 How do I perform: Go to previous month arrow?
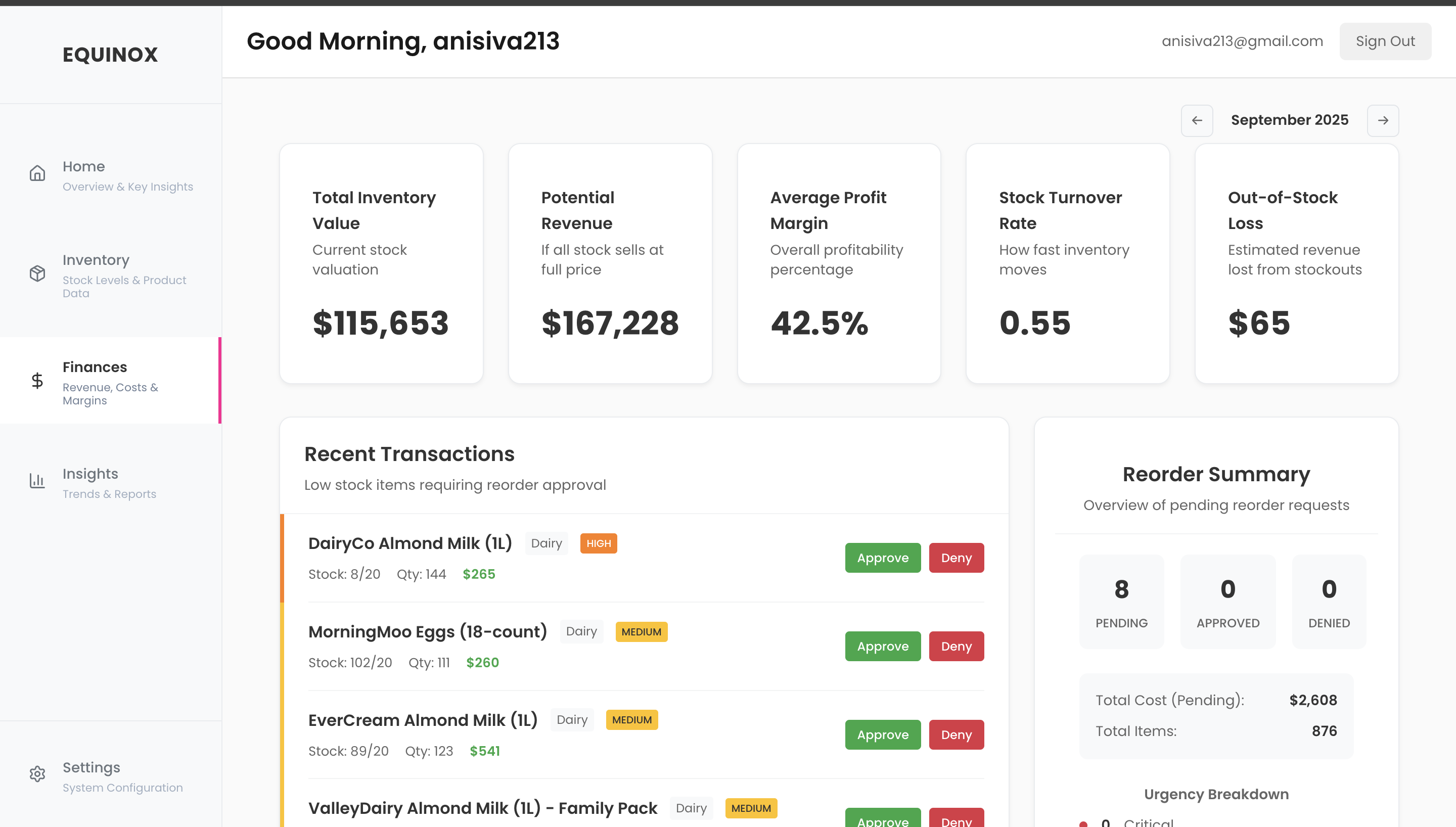coord(1197,120)
